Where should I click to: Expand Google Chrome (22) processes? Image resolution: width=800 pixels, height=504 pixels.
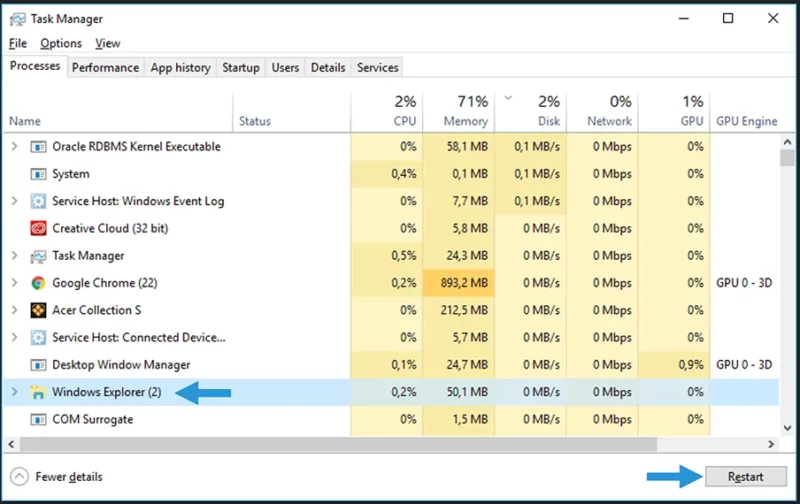point(14,283)
